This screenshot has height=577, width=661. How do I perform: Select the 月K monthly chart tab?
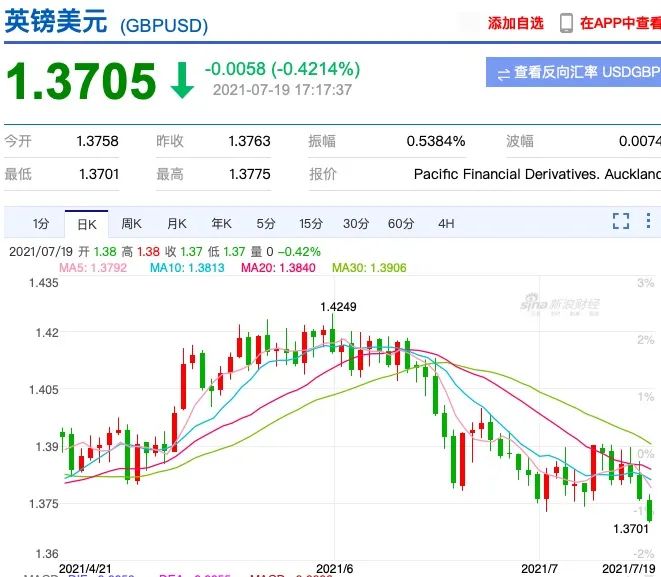[x=177, y=223]
